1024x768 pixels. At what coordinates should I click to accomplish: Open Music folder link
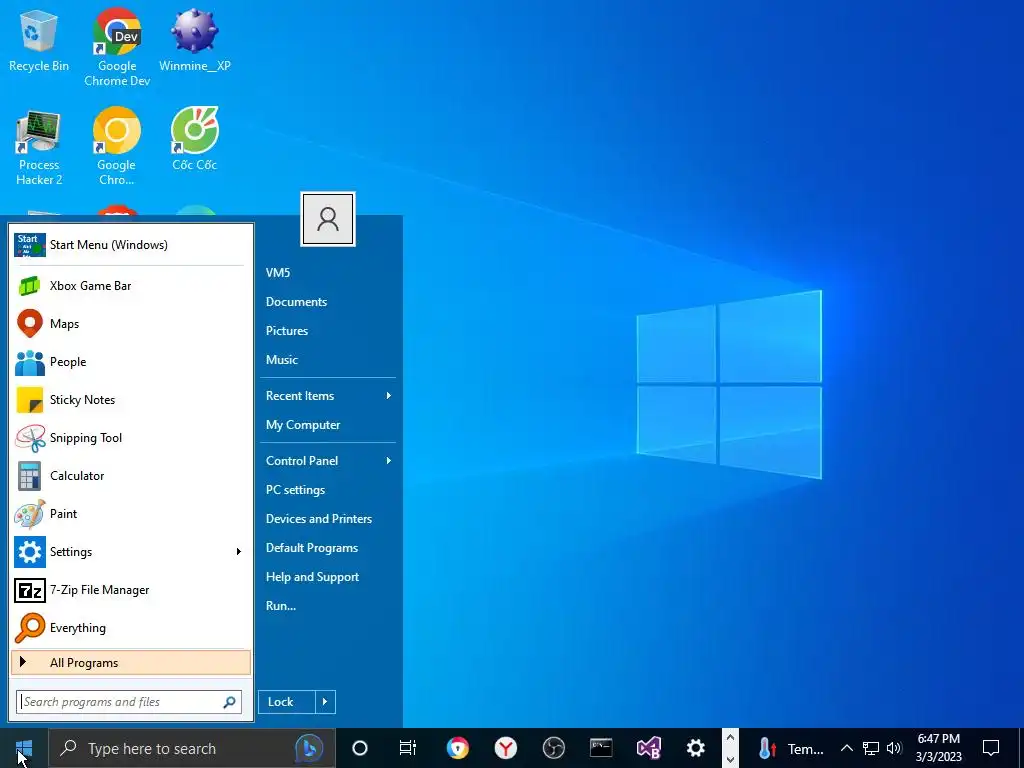point(281,360)
